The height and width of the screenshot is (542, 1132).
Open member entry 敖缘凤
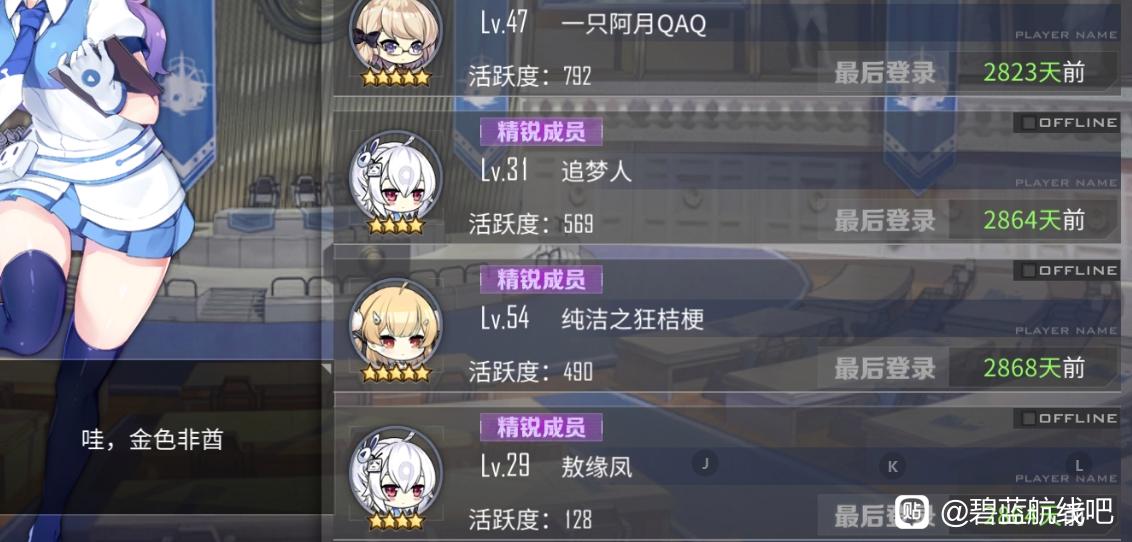[727, 468]
